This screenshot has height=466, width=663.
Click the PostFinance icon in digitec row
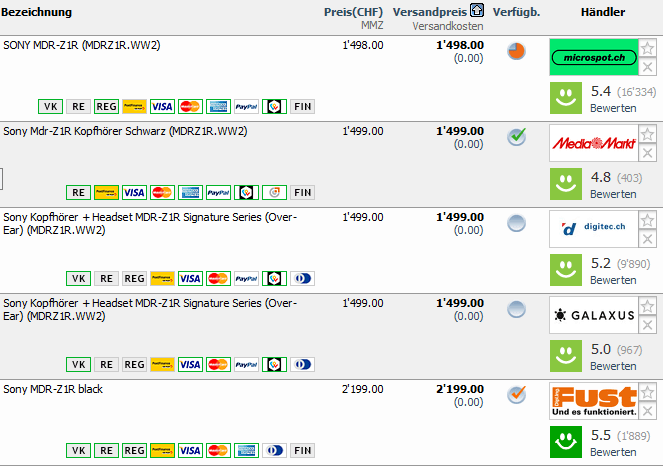click(x=162, y=279)
